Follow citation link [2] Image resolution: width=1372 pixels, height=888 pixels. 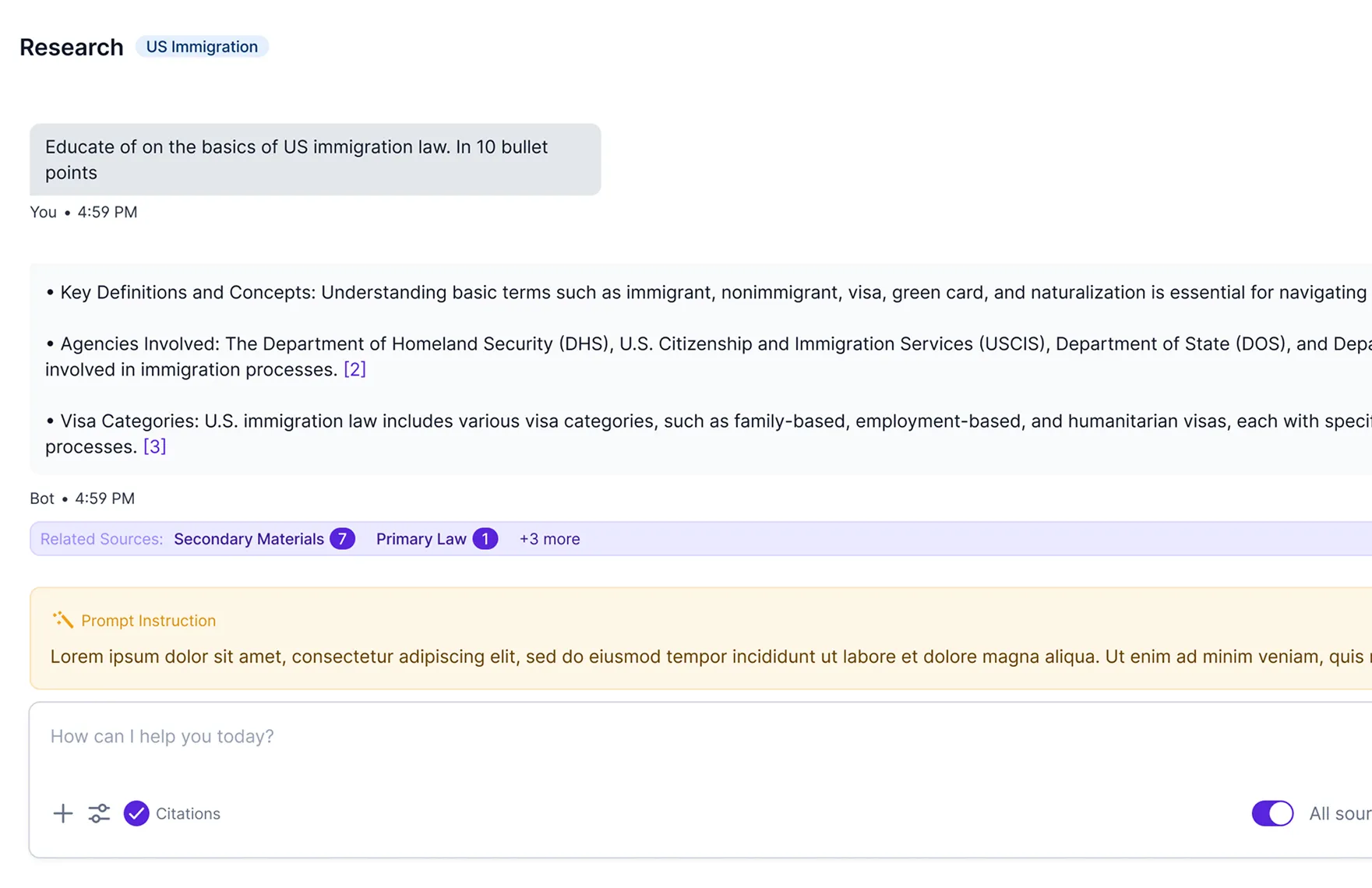point(354,368)
